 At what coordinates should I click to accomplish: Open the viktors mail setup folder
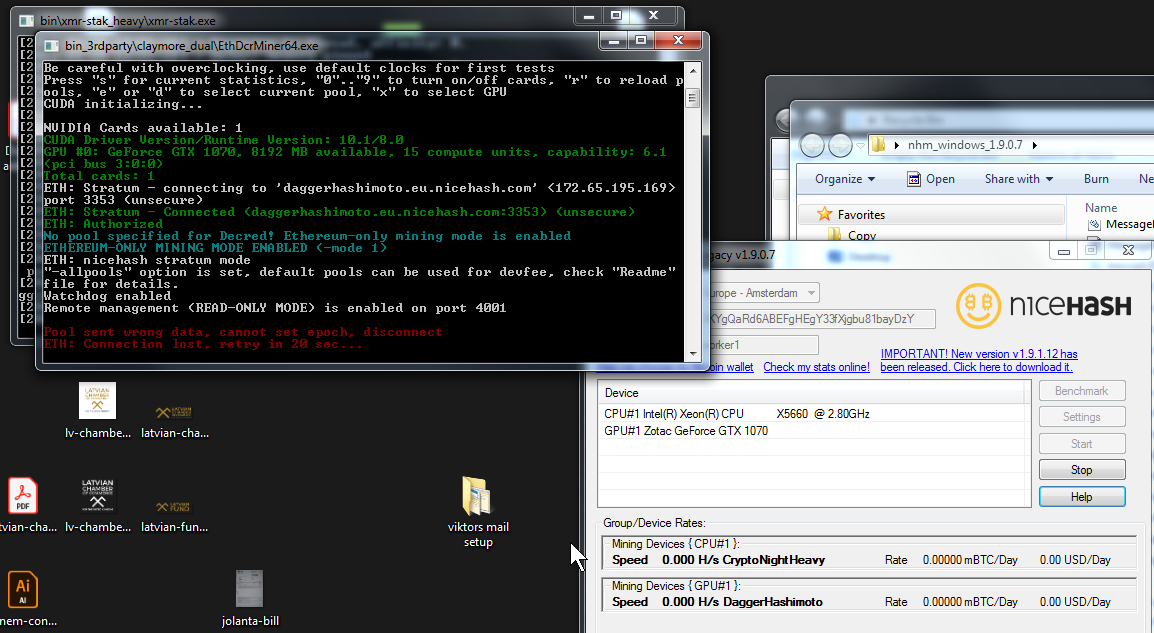pos(477,498)
